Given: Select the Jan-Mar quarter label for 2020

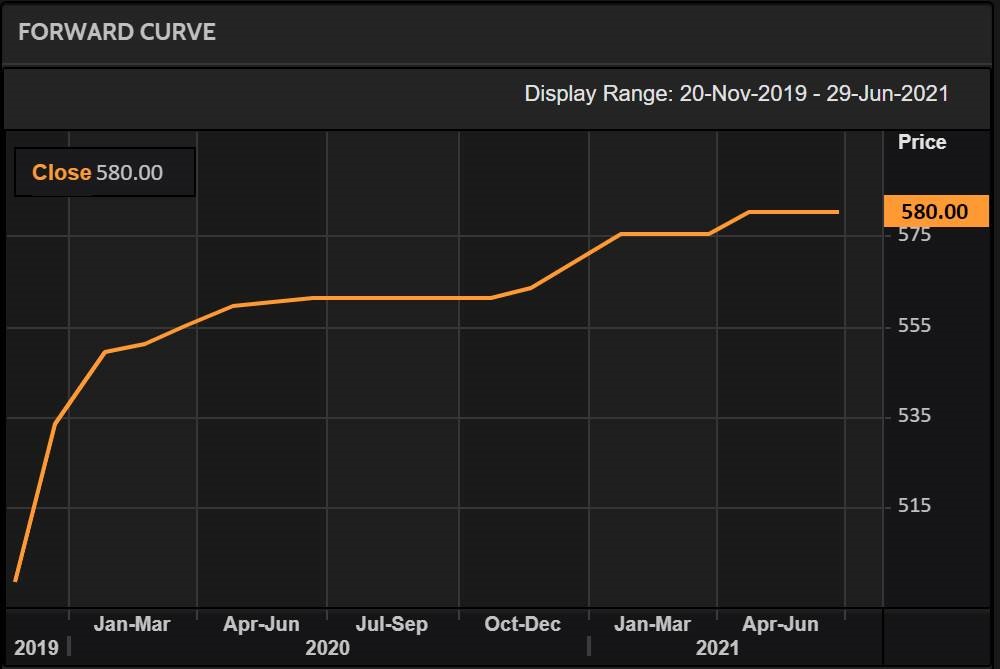Looking at the screenshot, I should click(132, 624).
